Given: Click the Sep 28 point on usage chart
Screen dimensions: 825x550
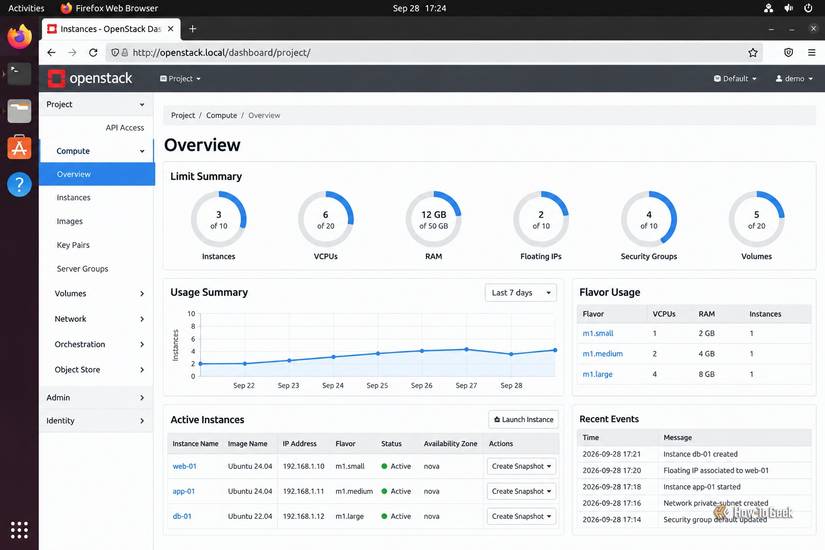Looking at the screenshot, I should [x=511, y=354].
